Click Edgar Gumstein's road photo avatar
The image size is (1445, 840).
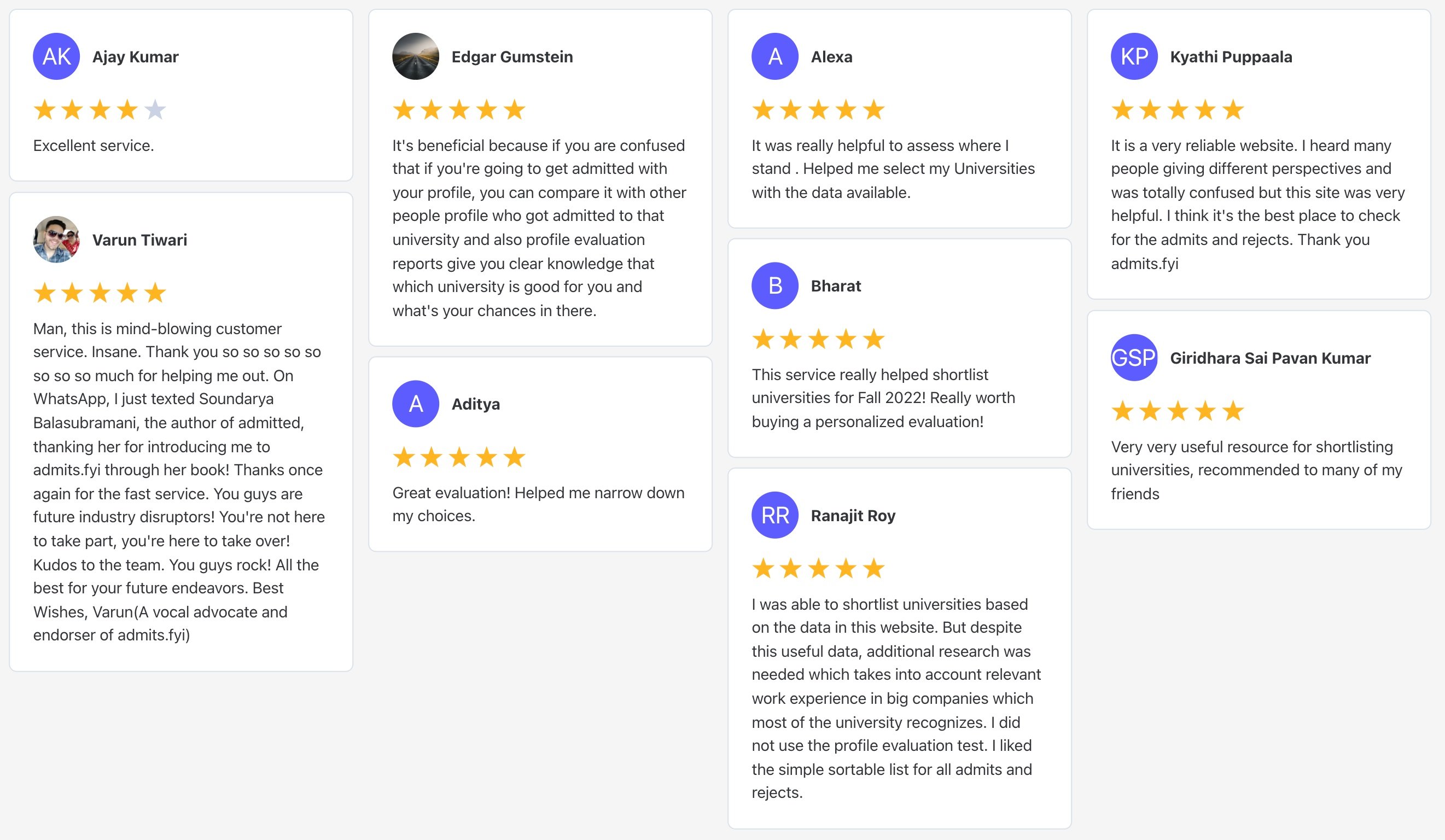(x=416, y=56)
